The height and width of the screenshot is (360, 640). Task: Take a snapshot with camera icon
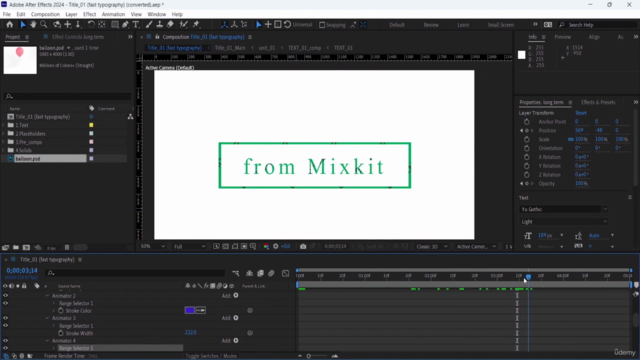(303, 247)
